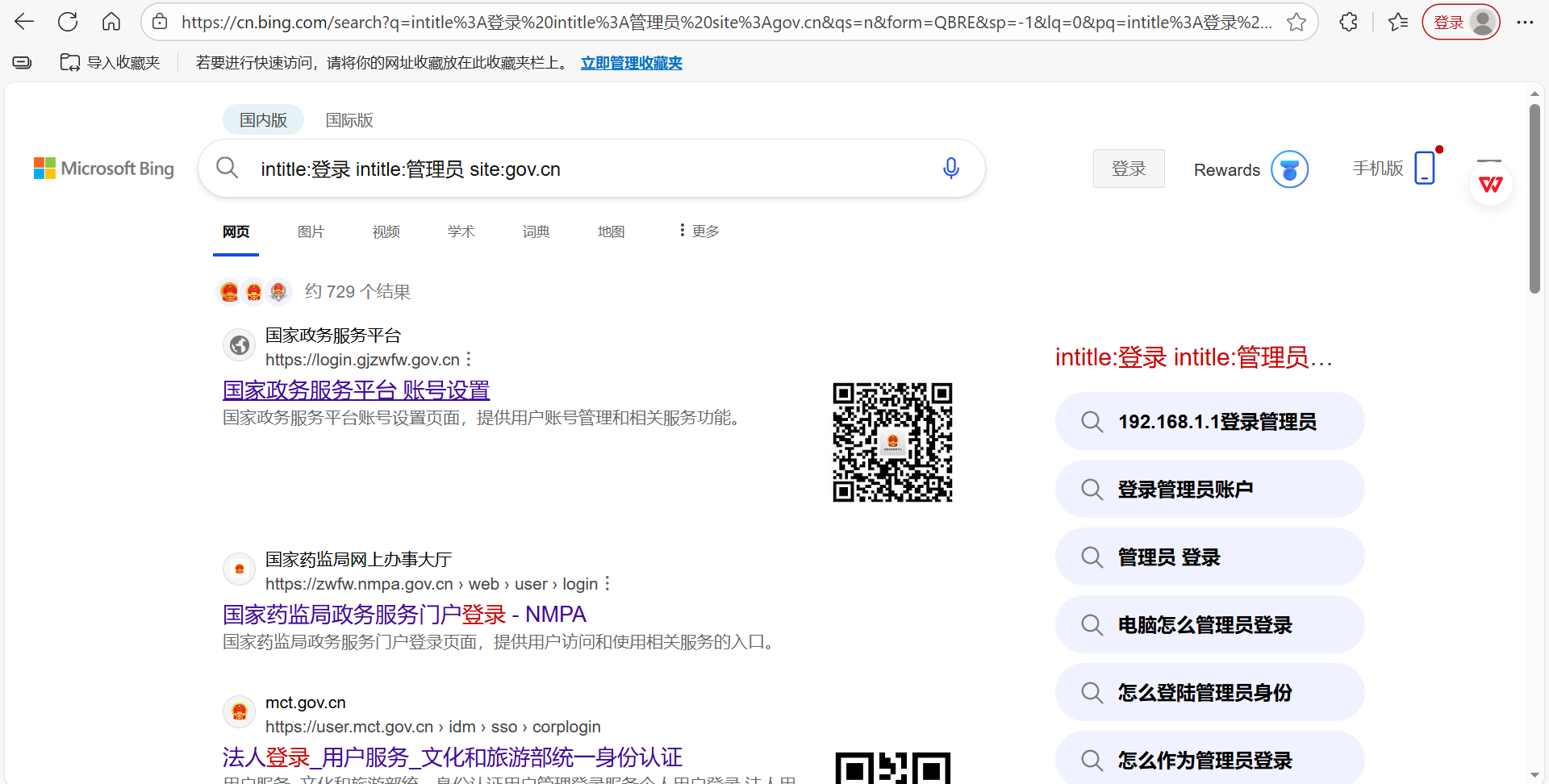This screenshot has width=1549, height=784.
Task: Open 国家药监局政务服务门户登录 - NMPA result
Action: click(x=404, y=615)
